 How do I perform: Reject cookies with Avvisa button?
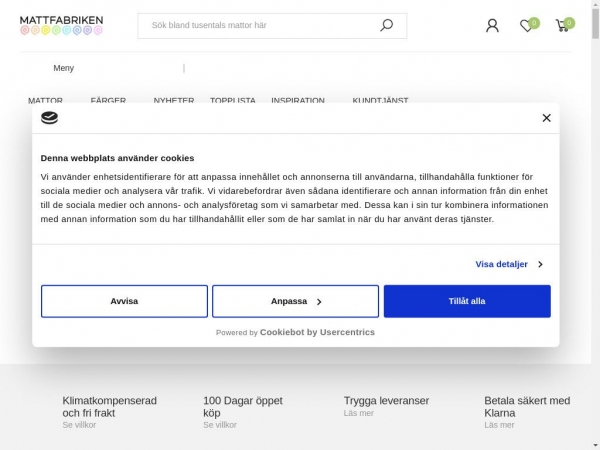pos(124,301)
